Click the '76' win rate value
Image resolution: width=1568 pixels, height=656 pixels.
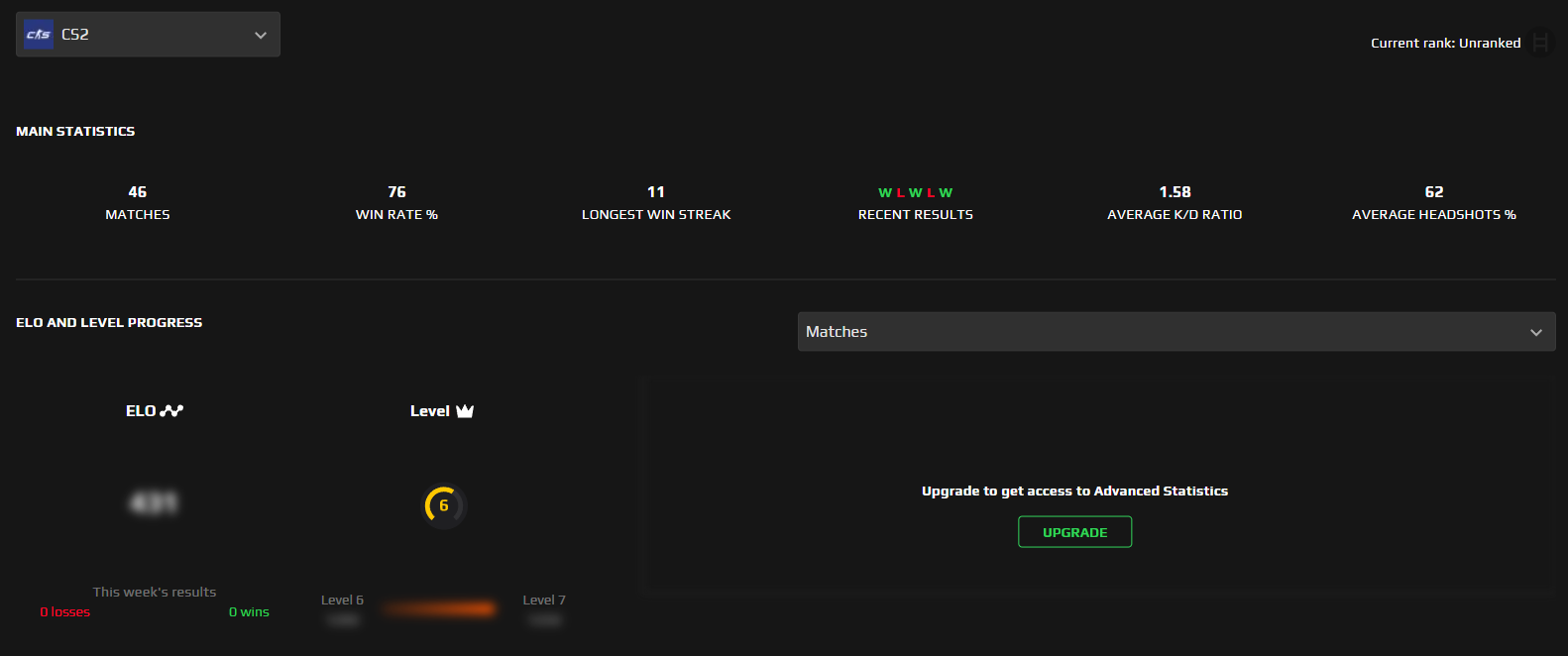coord(396,192)
